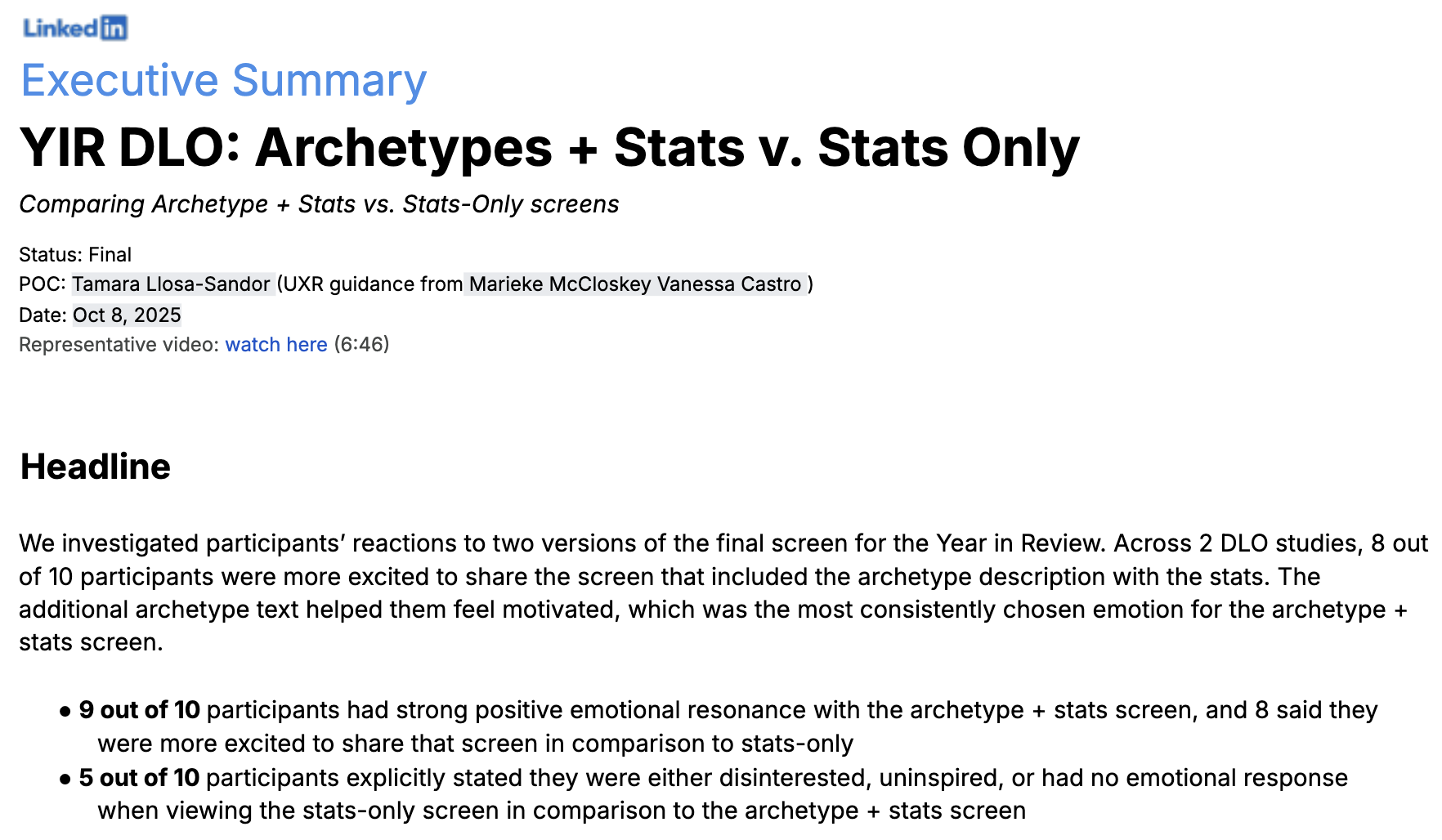
Task: Click the 'We investigated participants' paragraph
Action: point(723,592)
